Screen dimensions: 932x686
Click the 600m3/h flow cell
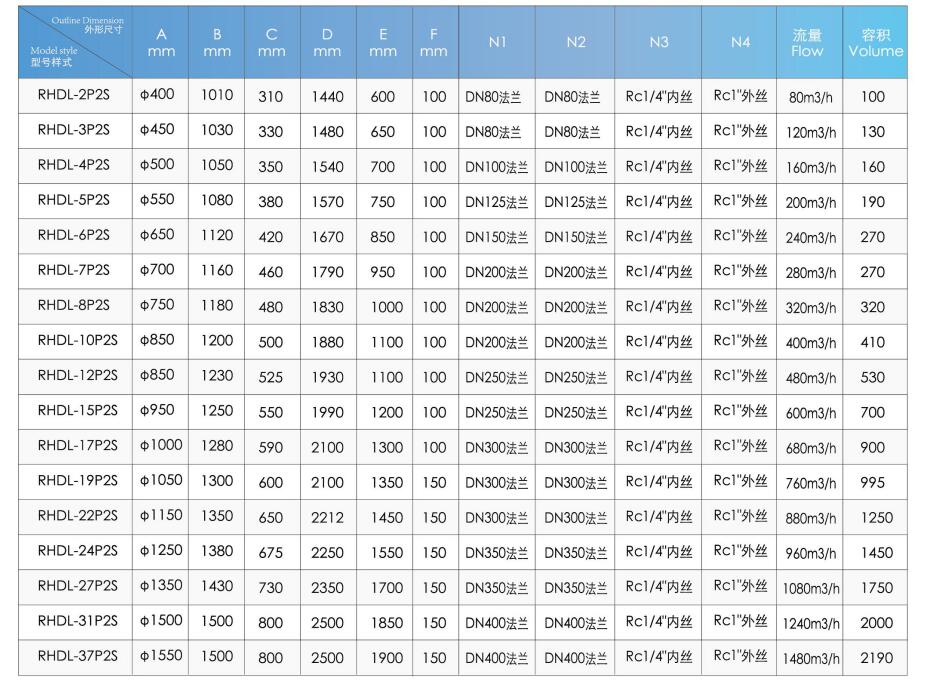pos(811,413)
